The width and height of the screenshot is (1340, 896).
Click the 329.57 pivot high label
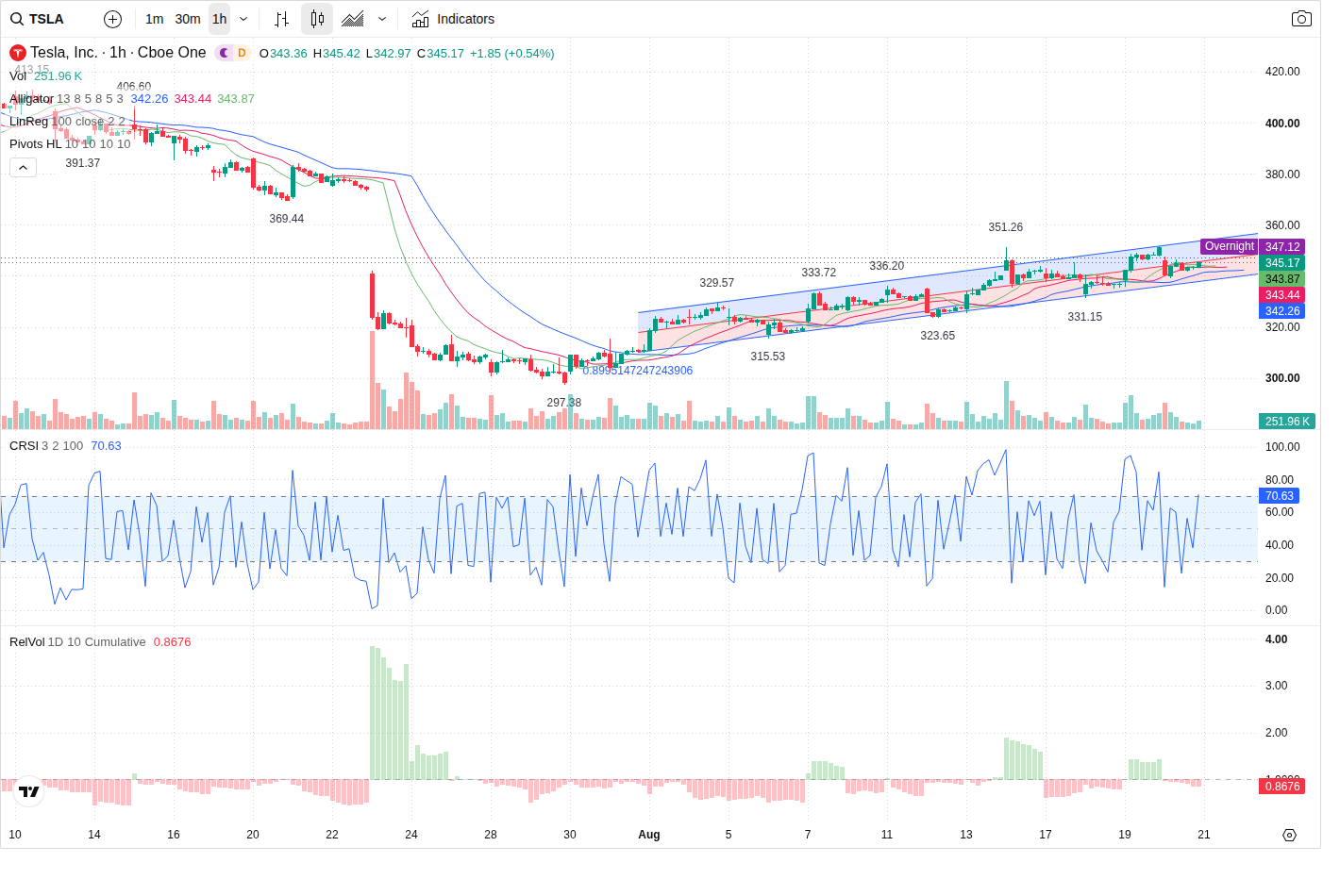point(716,283)
